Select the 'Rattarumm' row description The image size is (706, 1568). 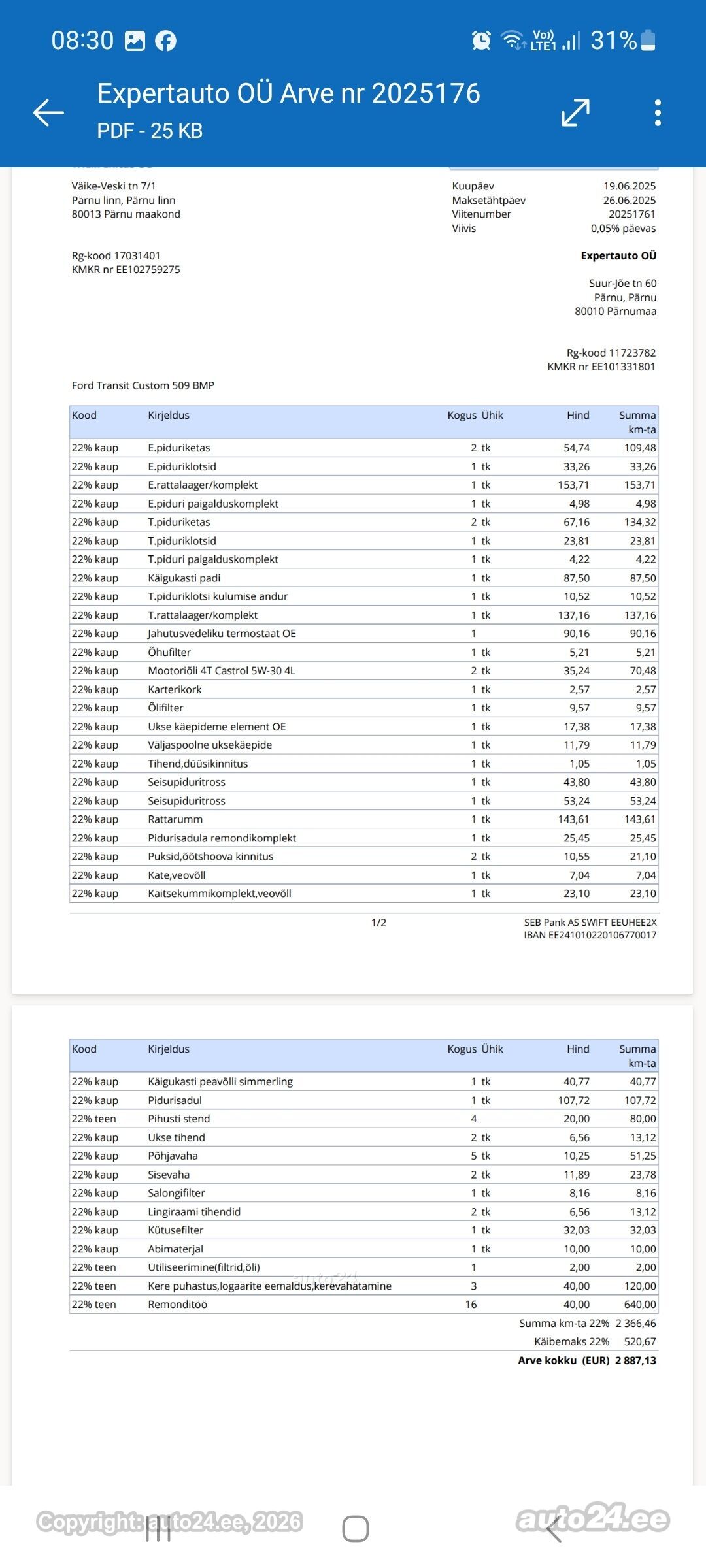click(175, 819)
